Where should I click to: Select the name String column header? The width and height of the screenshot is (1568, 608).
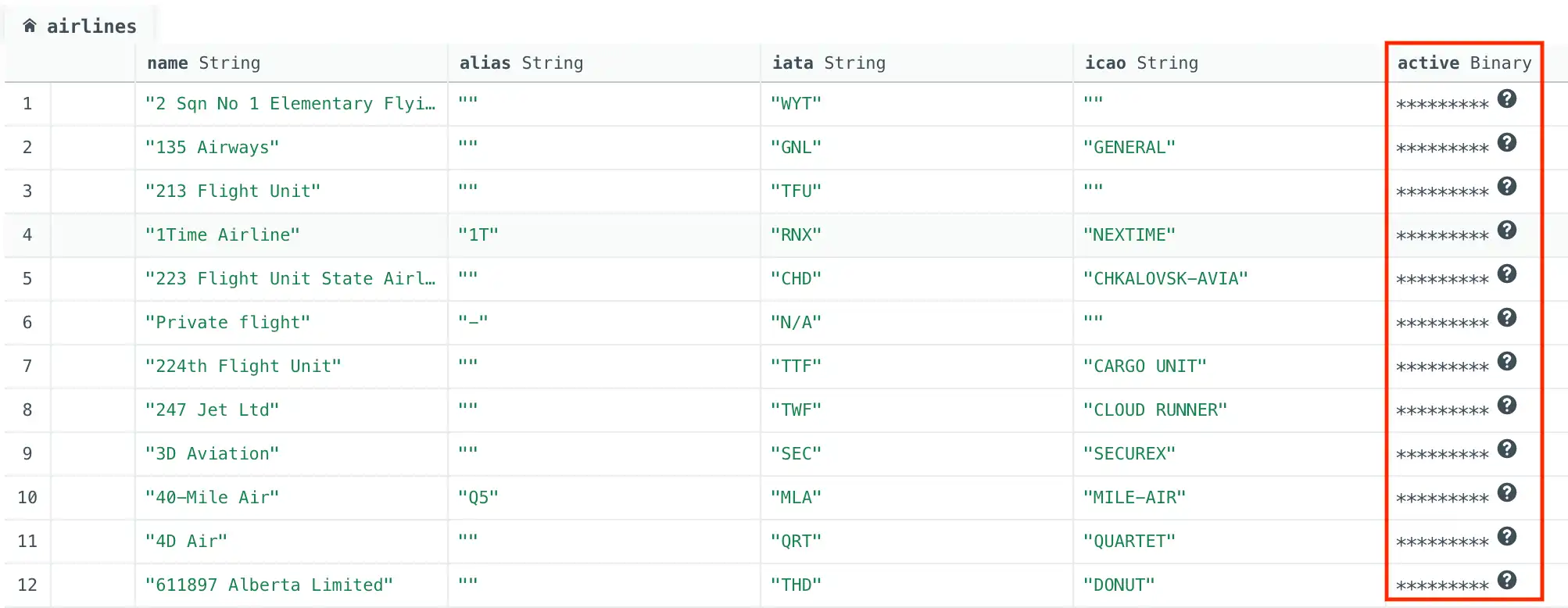tap(203, 63)
